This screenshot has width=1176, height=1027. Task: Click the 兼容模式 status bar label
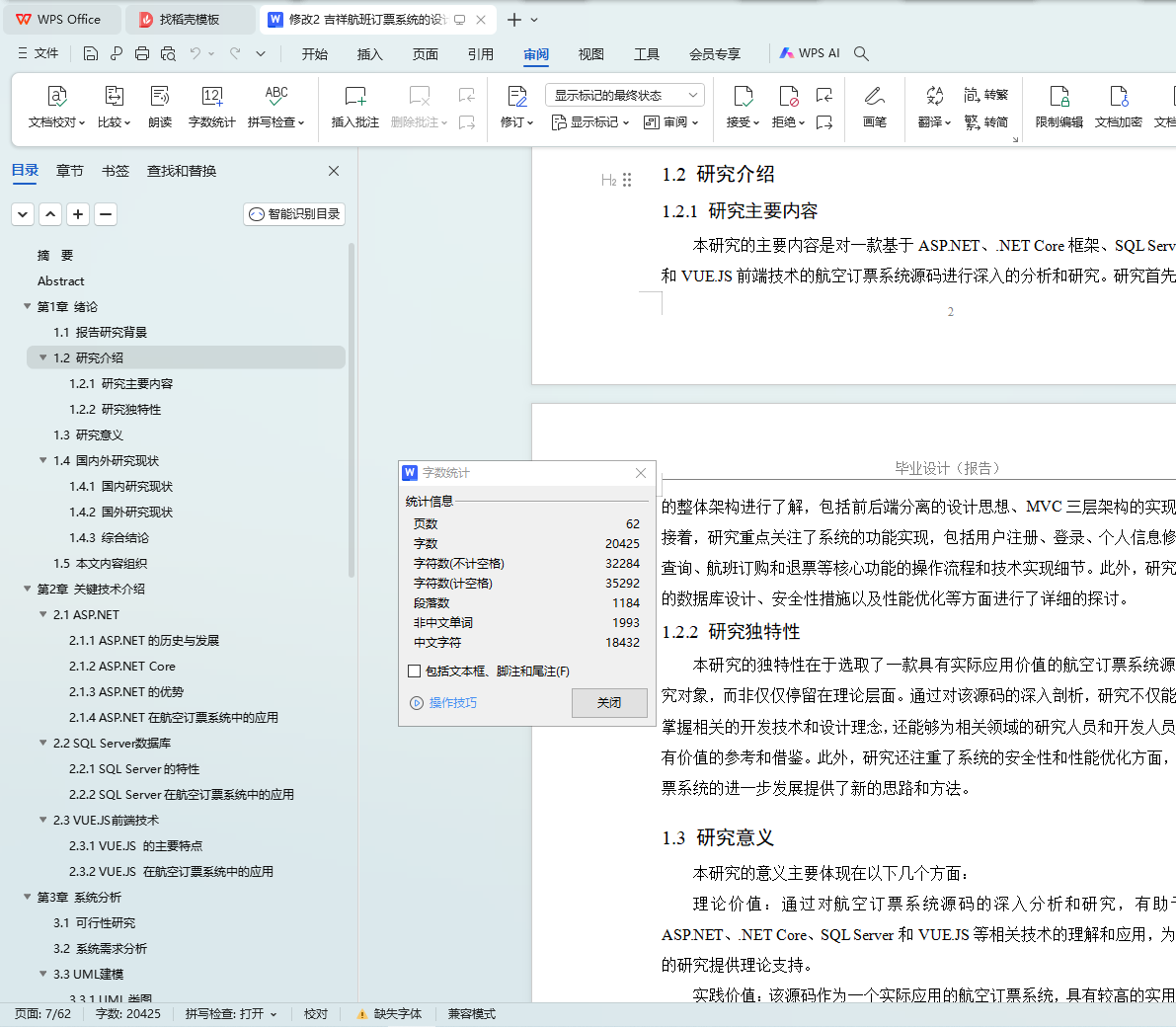pos(472,1013)
